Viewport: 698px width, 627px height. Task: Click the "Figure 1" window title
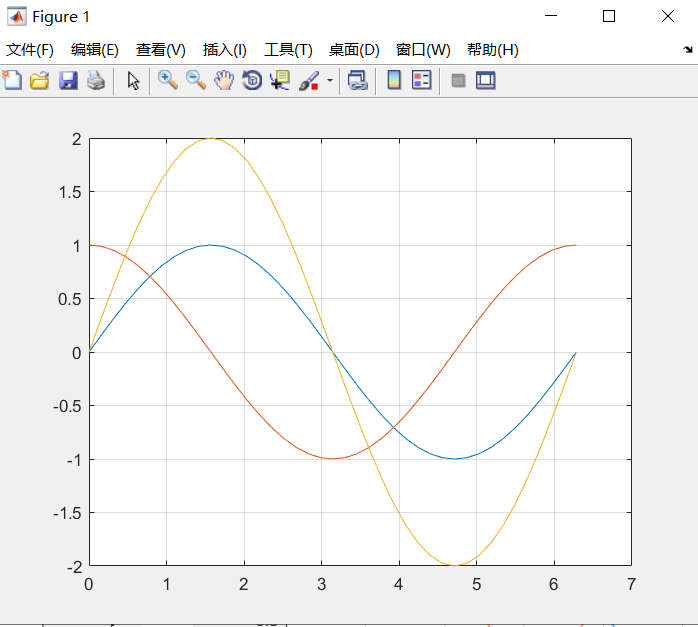click(61, 17)
